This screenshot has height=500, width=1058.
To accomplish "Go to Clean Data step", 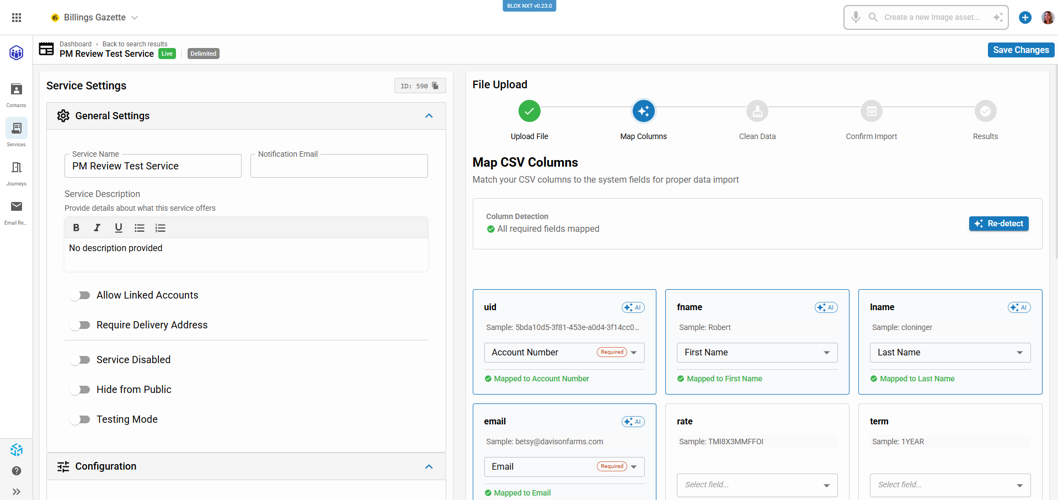I will [x=757, y=111].
